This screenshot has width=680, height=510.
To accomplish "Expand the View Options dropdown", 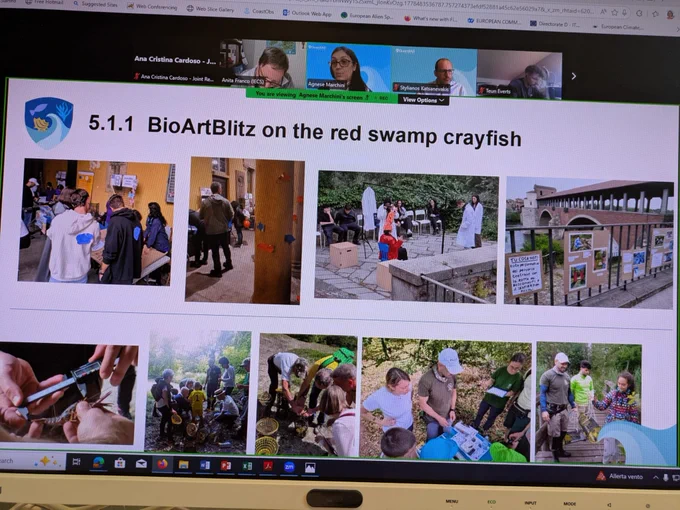I will 424,100.
